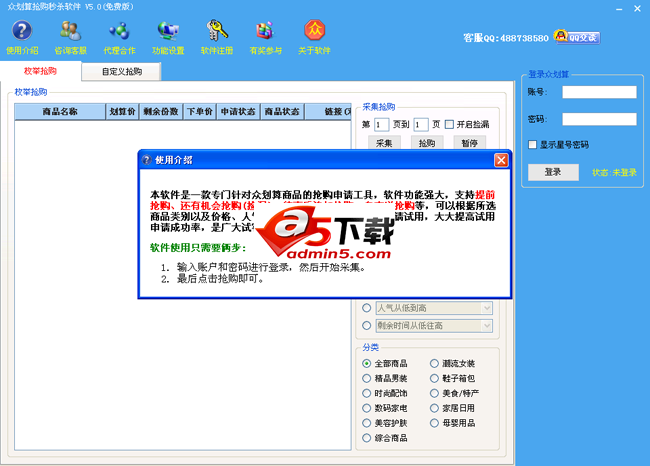The width and height of the screenshot is (650, 466).
Task: Select the 美食/特产 category
Action: (x=434, y=393)
